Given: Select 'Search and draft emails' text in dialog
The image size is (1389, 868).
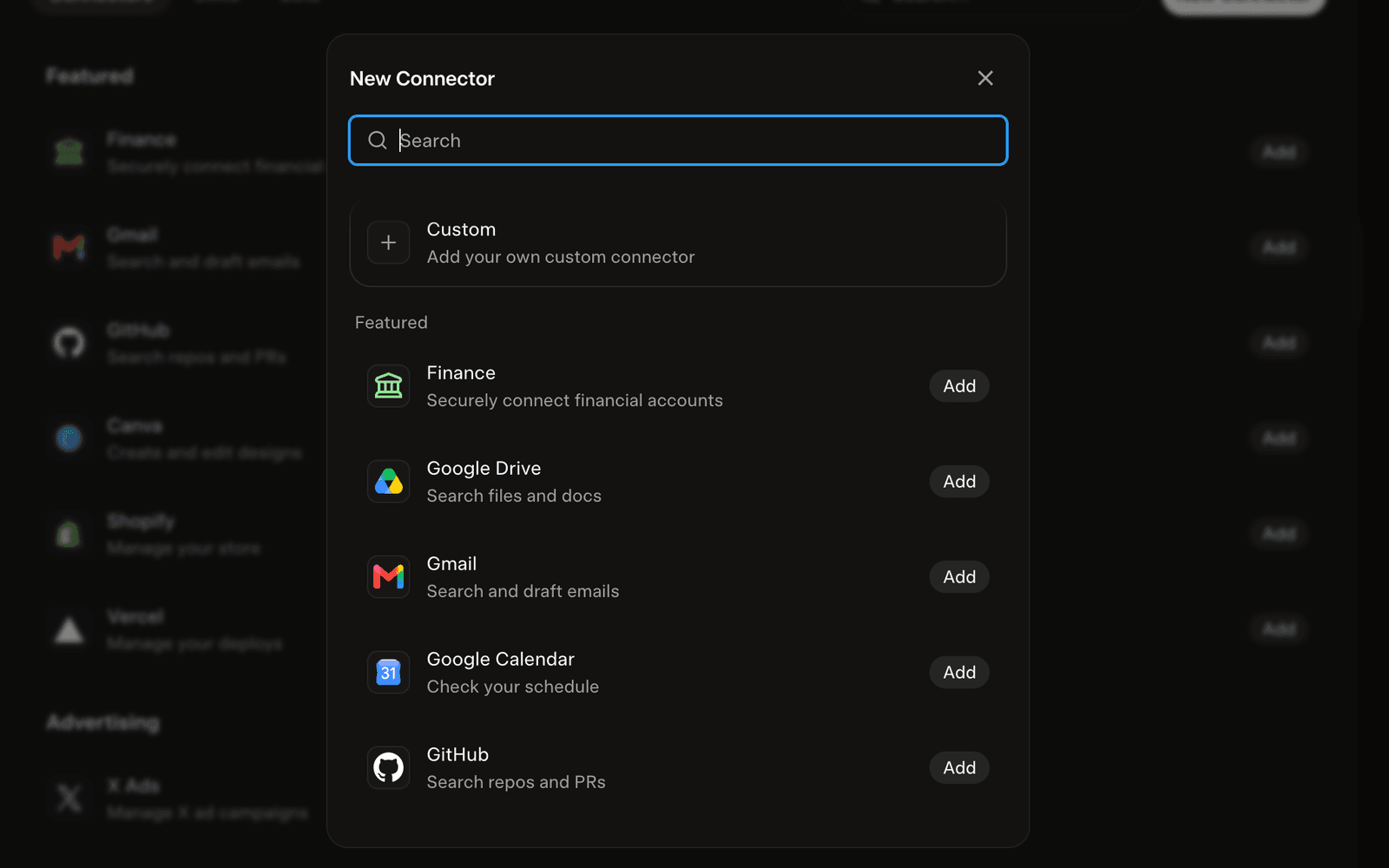Looking at the screenshot, I should (x=523, y=591).
